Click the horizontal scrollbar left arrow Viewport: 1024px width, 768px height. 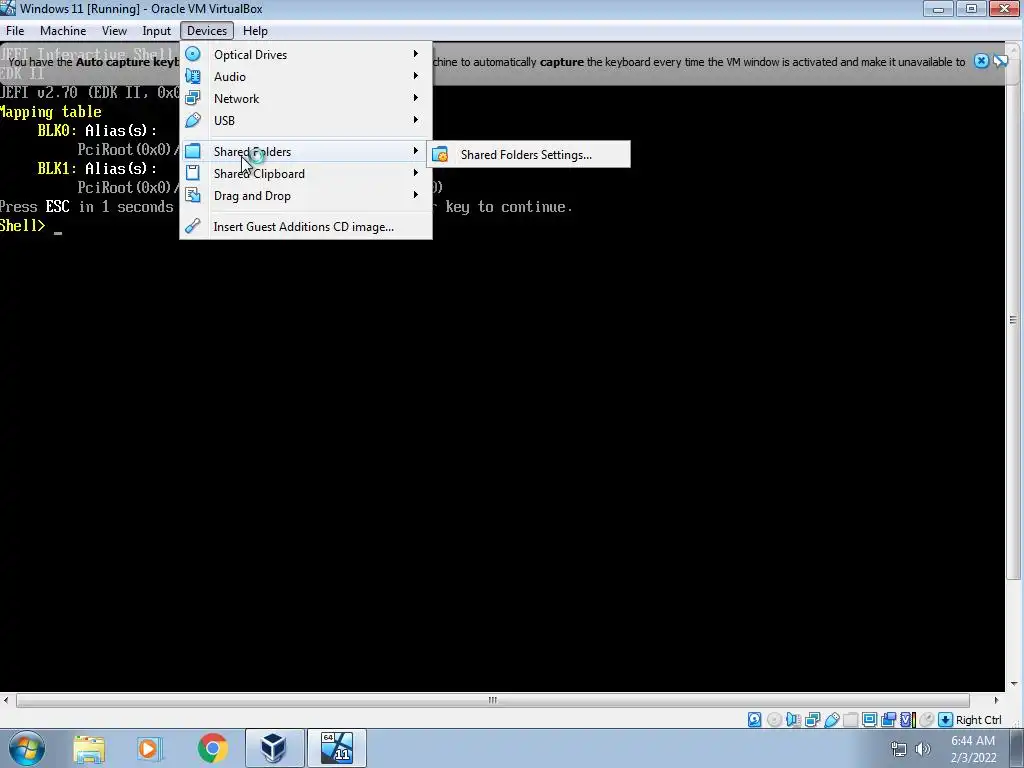(x=6, y=700)
